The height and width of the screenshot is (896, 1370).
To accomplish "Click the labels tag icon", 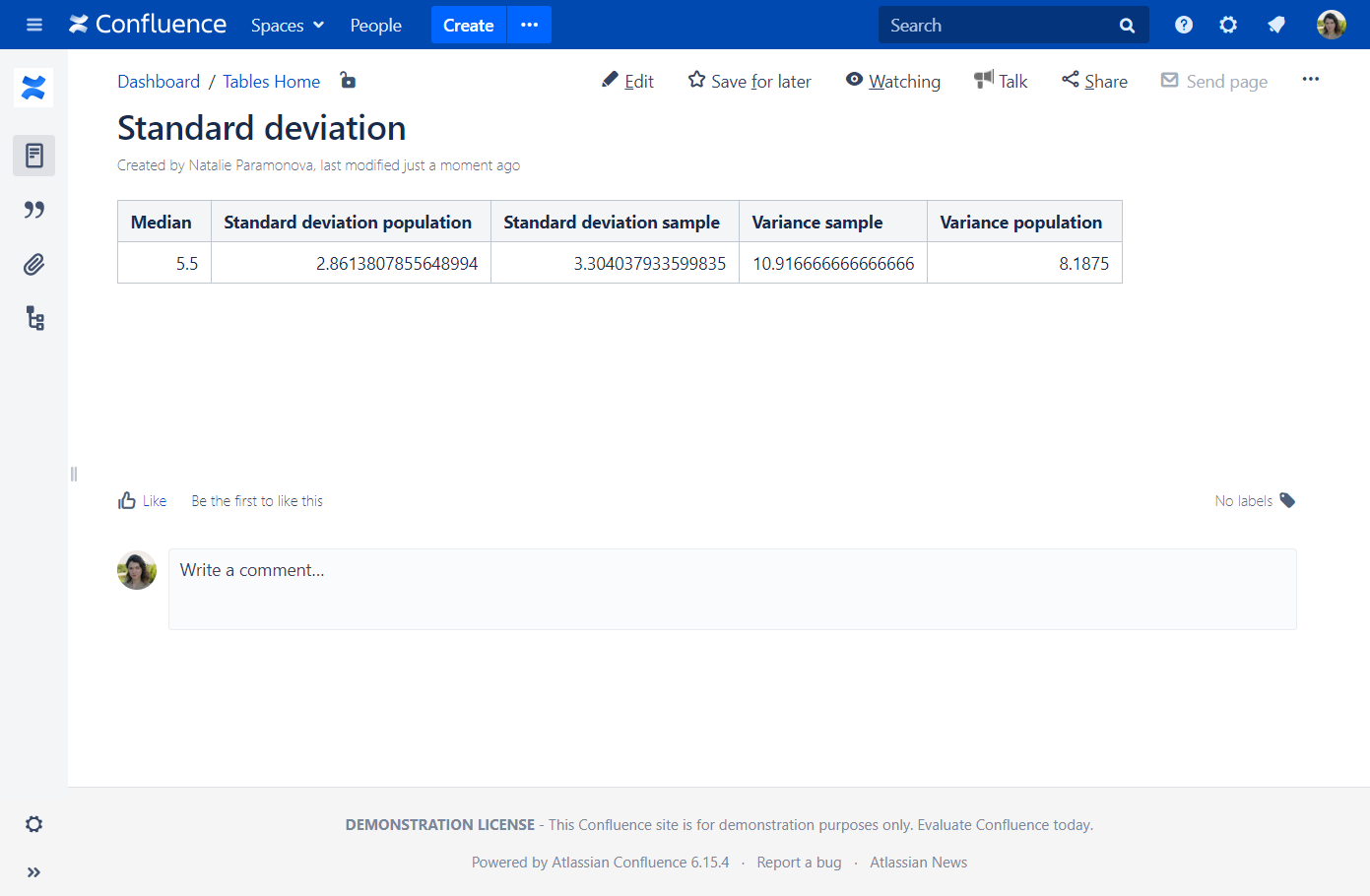I will pyautogui.click(x=1287, y=500).
